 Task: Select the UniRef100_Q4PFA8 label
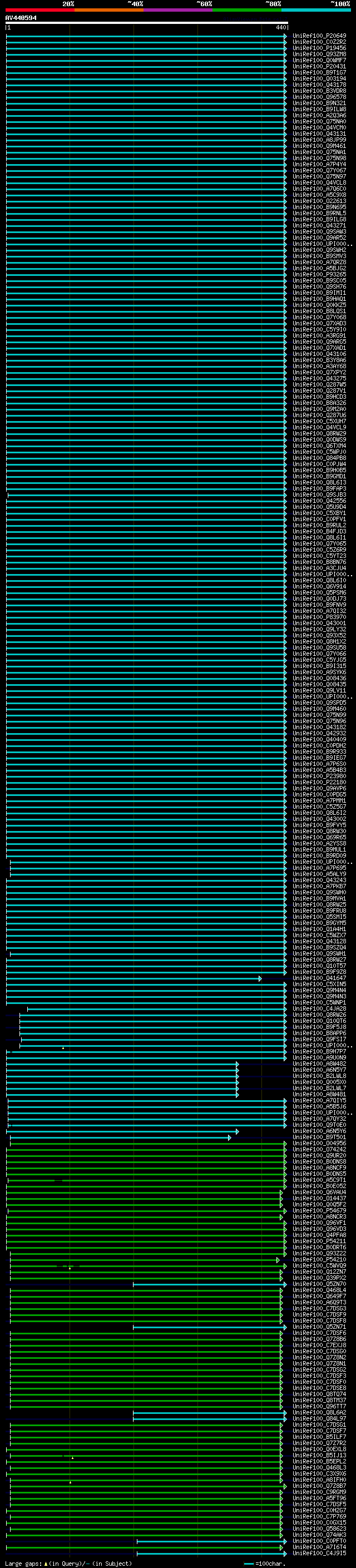click(x=319, y=1235)
